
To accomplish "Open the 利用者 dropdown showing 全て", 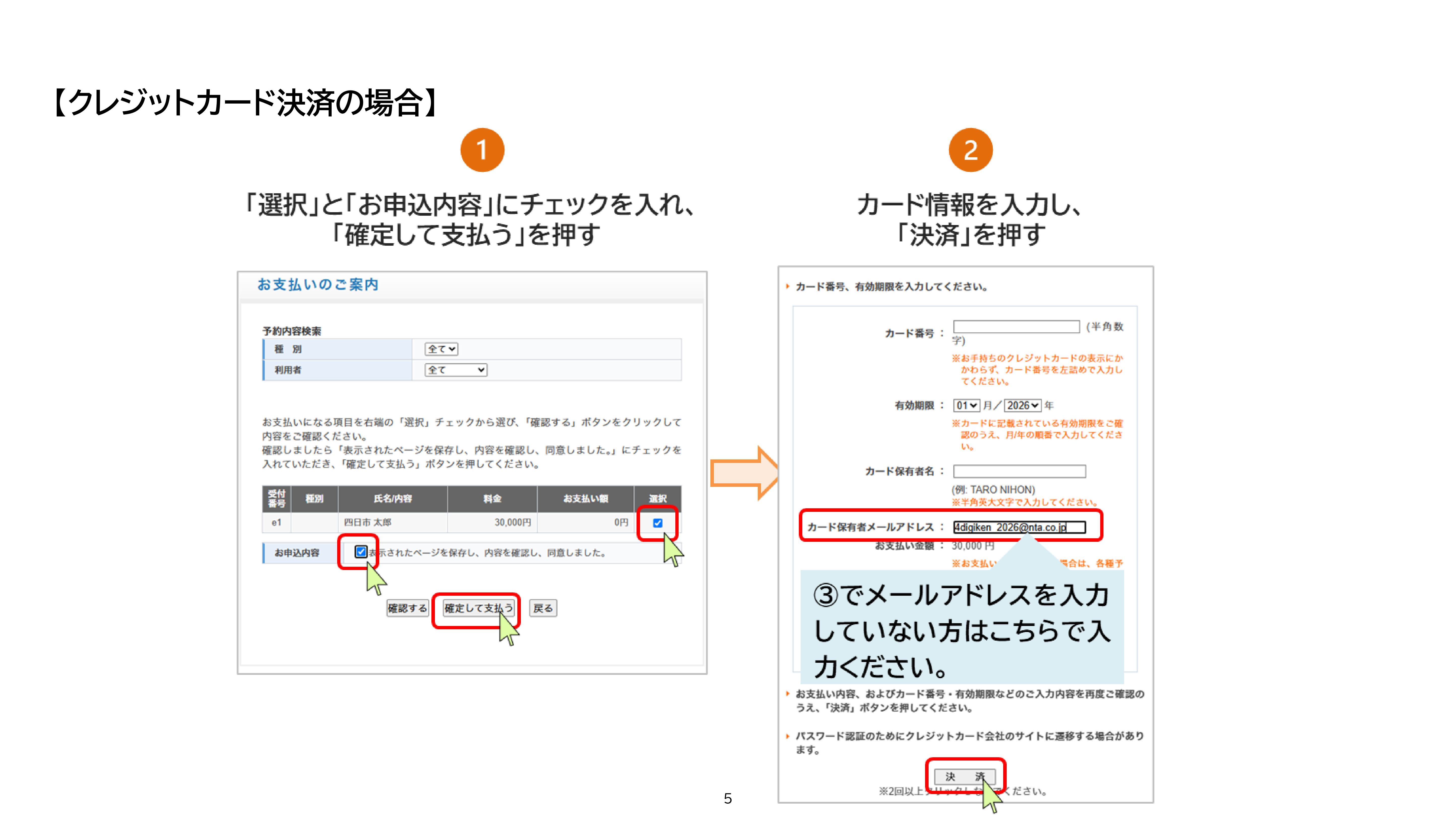I will [456, 370].
